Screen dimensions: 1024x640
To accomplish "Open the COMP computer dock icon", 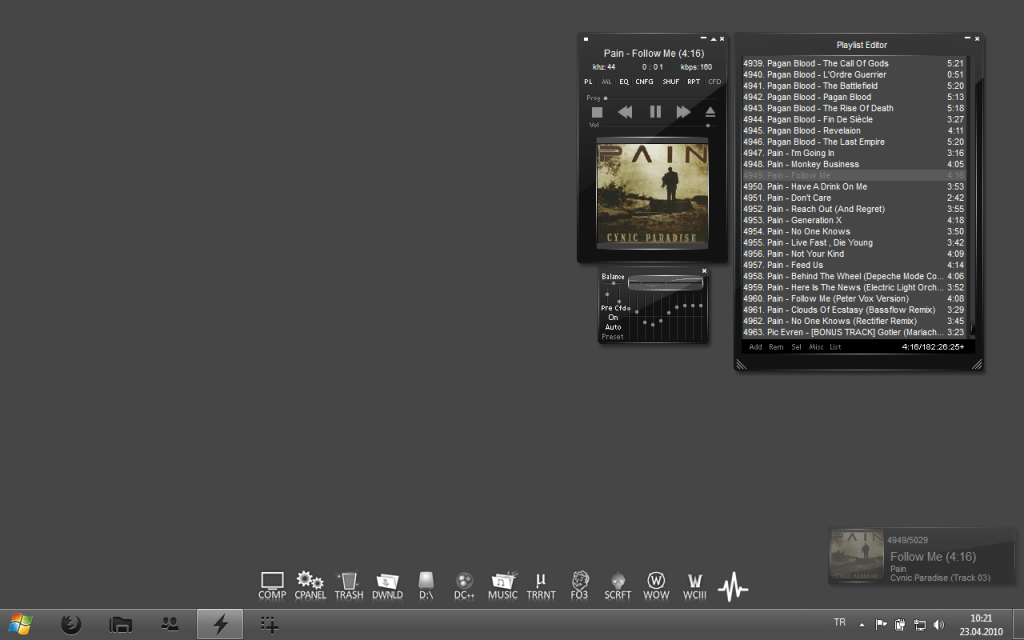I will 272,586.
